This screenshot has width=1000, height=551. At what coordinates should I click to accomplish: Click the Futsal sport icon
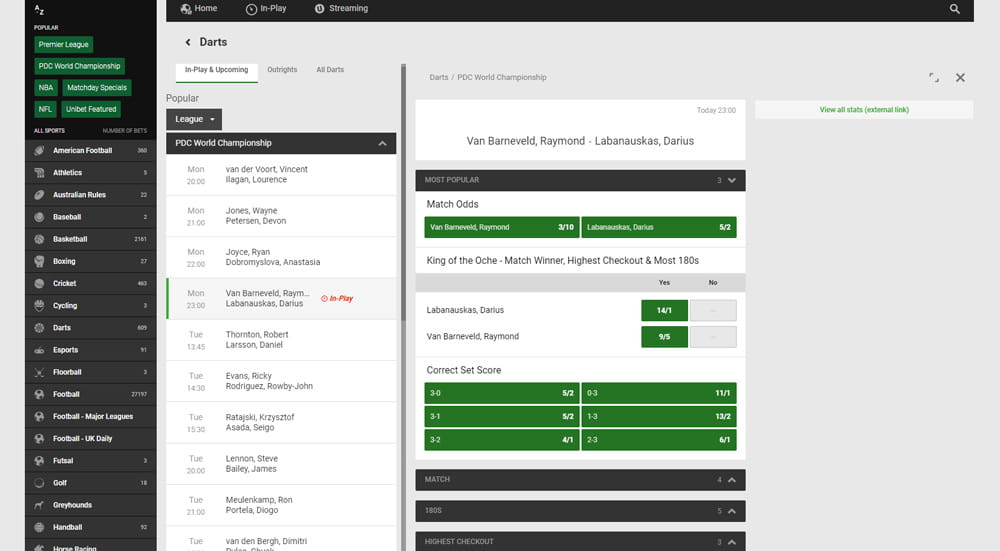coord(40,460)
